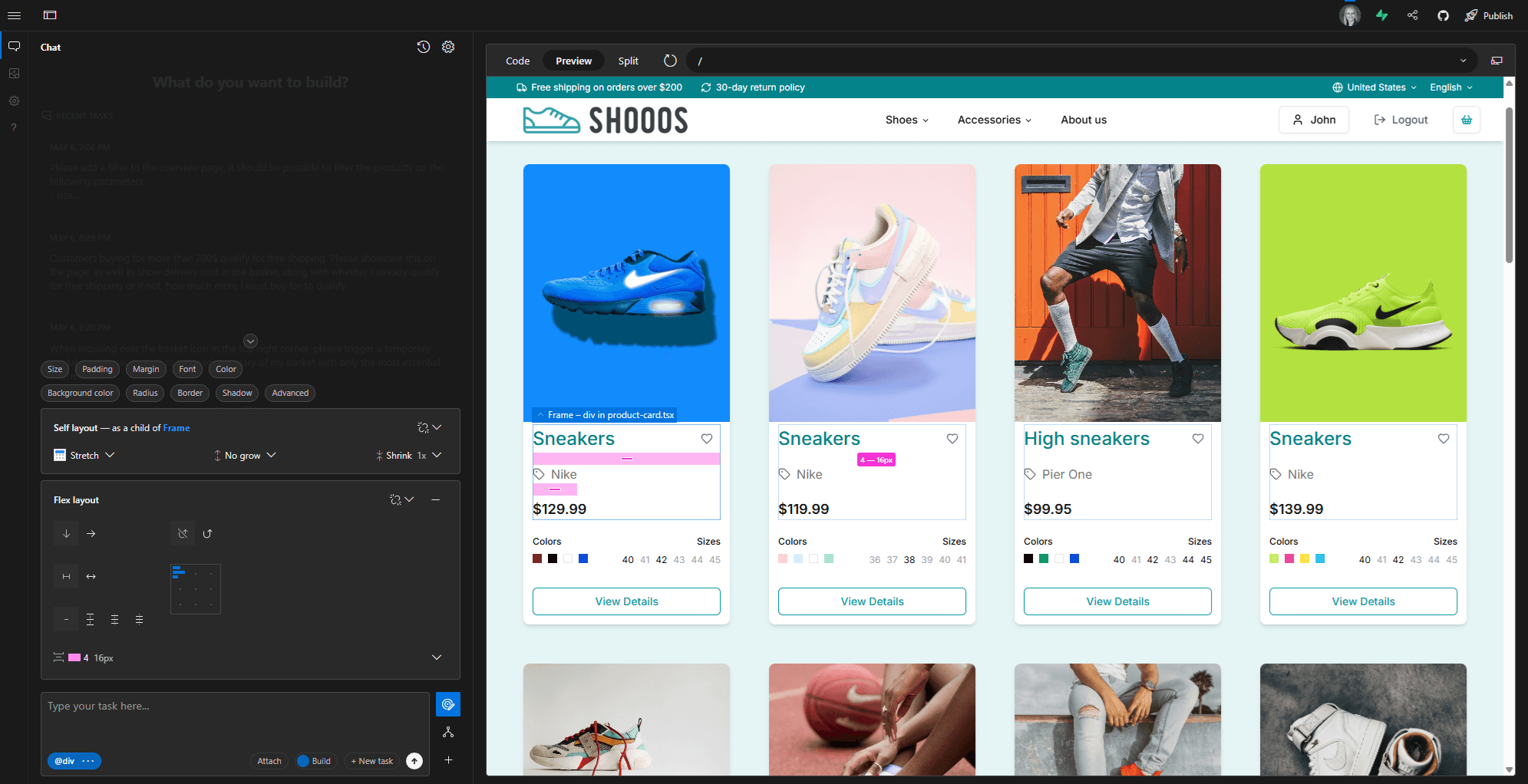Screen dimensions: 1528x784
Task: Open the images icon in left sidebar
Action: [x=14, y=74]
